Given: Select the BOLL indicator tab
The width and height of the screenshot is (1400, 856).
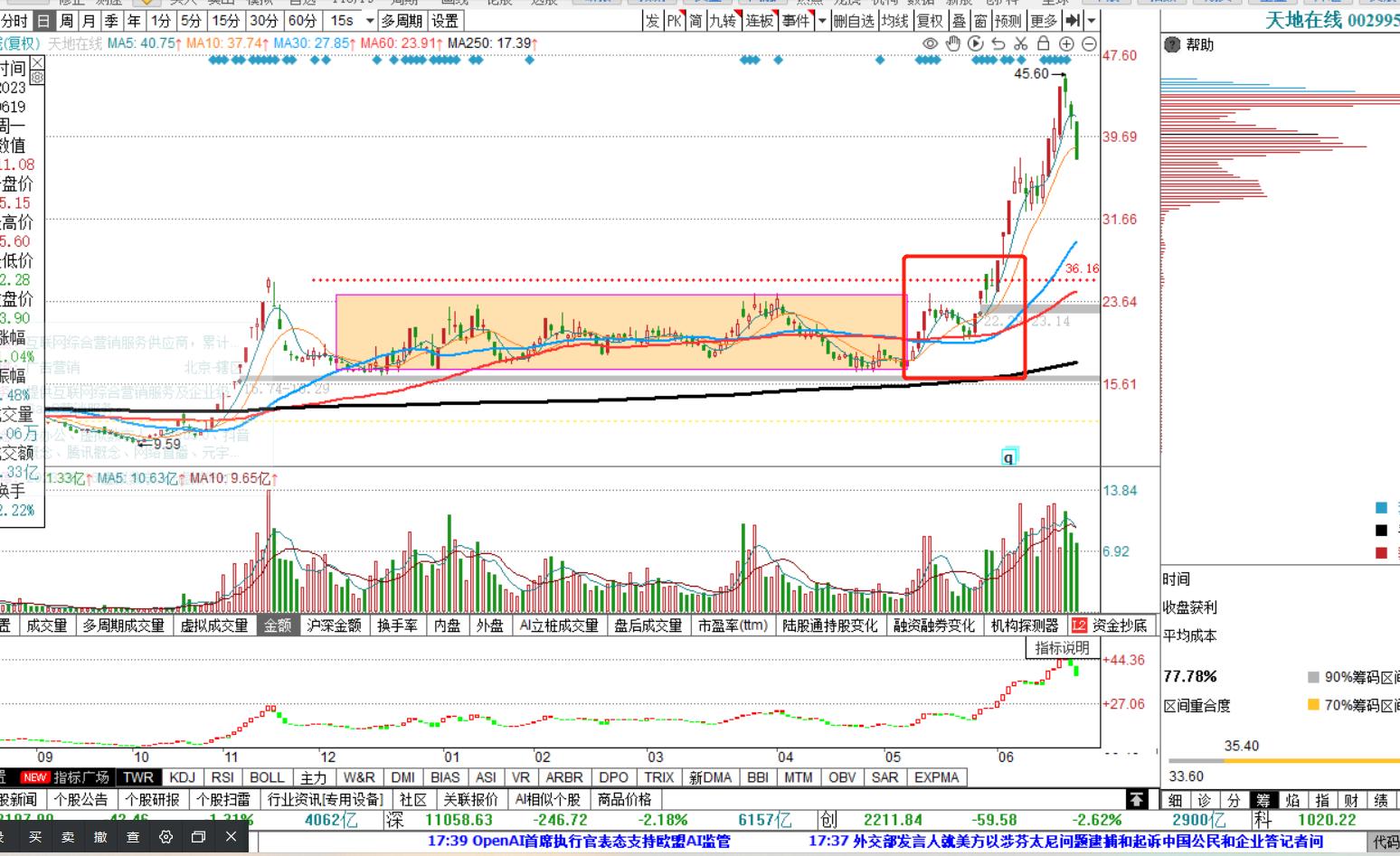Looking at the screenshot, I should click(x=267, y=777).
